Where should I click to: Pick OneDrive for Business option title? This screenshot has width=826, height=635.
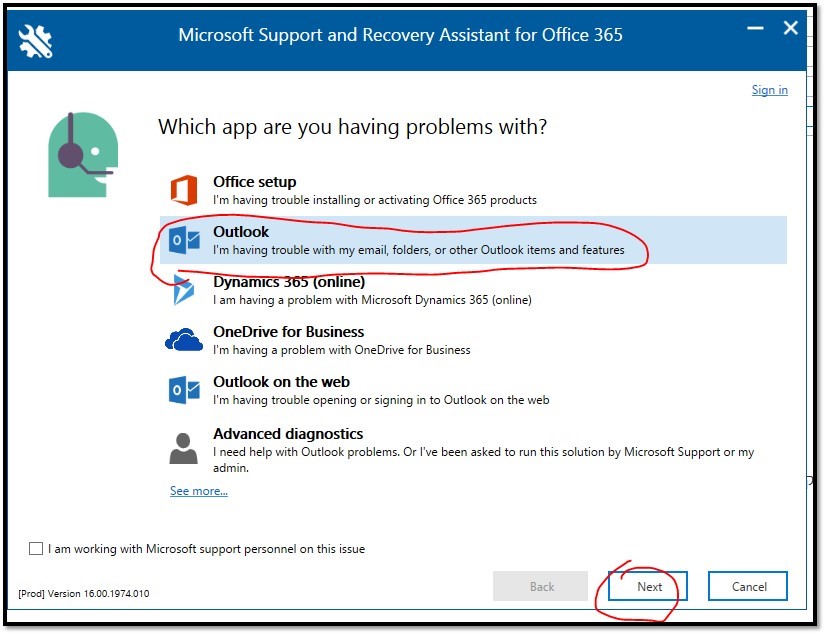coord(288,332)
